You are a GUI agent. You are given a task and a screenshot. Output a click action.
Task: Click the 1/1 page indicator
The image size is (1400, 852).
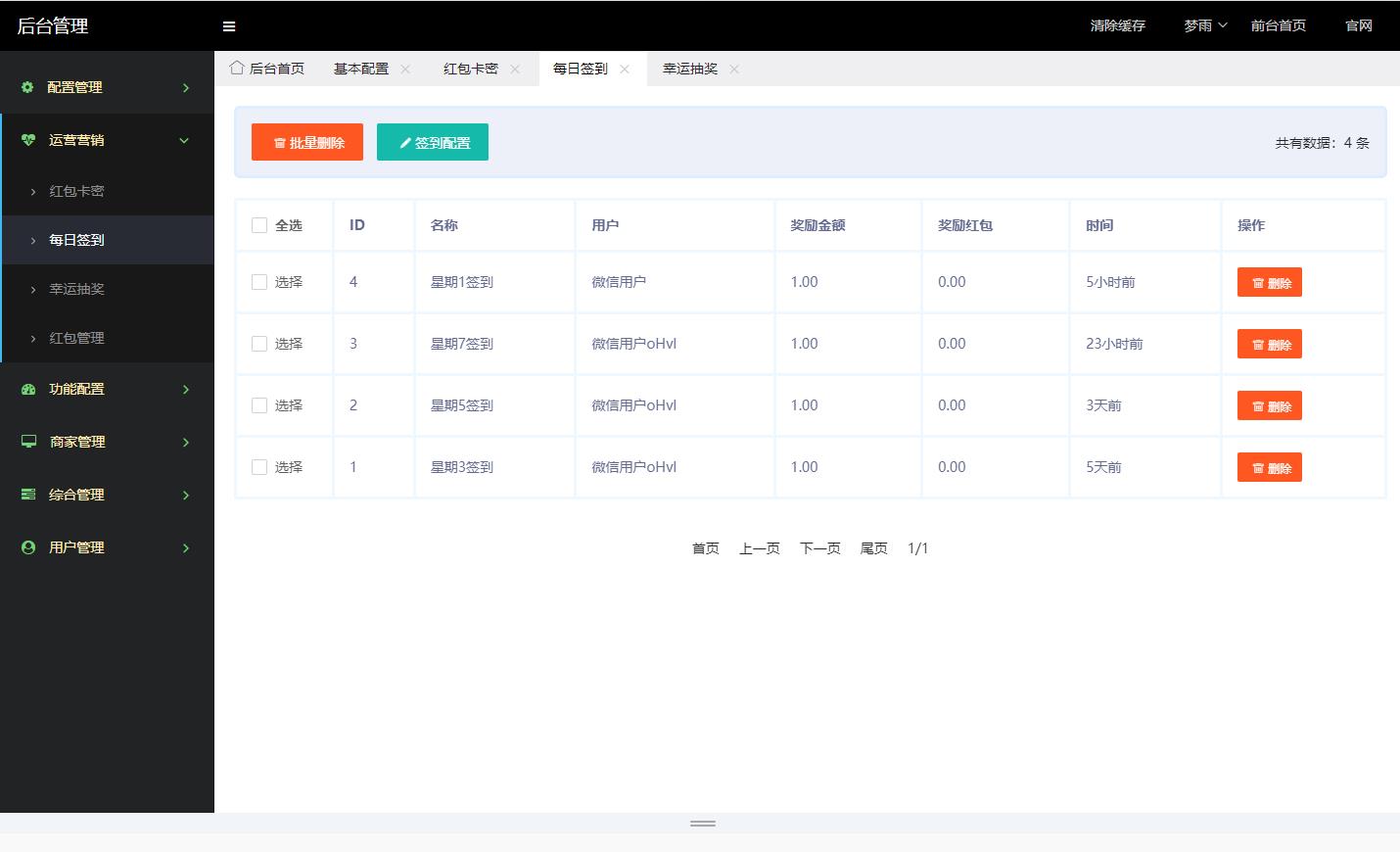917,548
